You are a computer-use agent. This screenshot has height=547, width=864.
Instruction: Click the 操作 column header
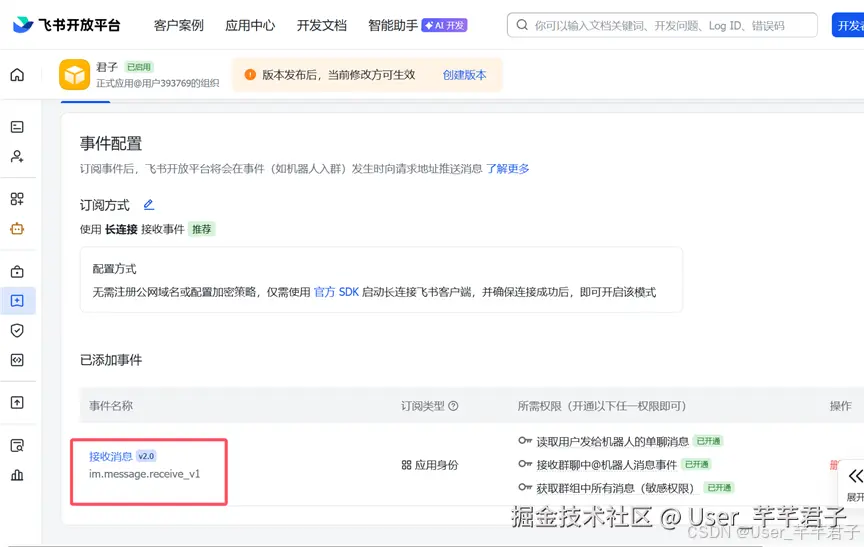coord(841,406)
